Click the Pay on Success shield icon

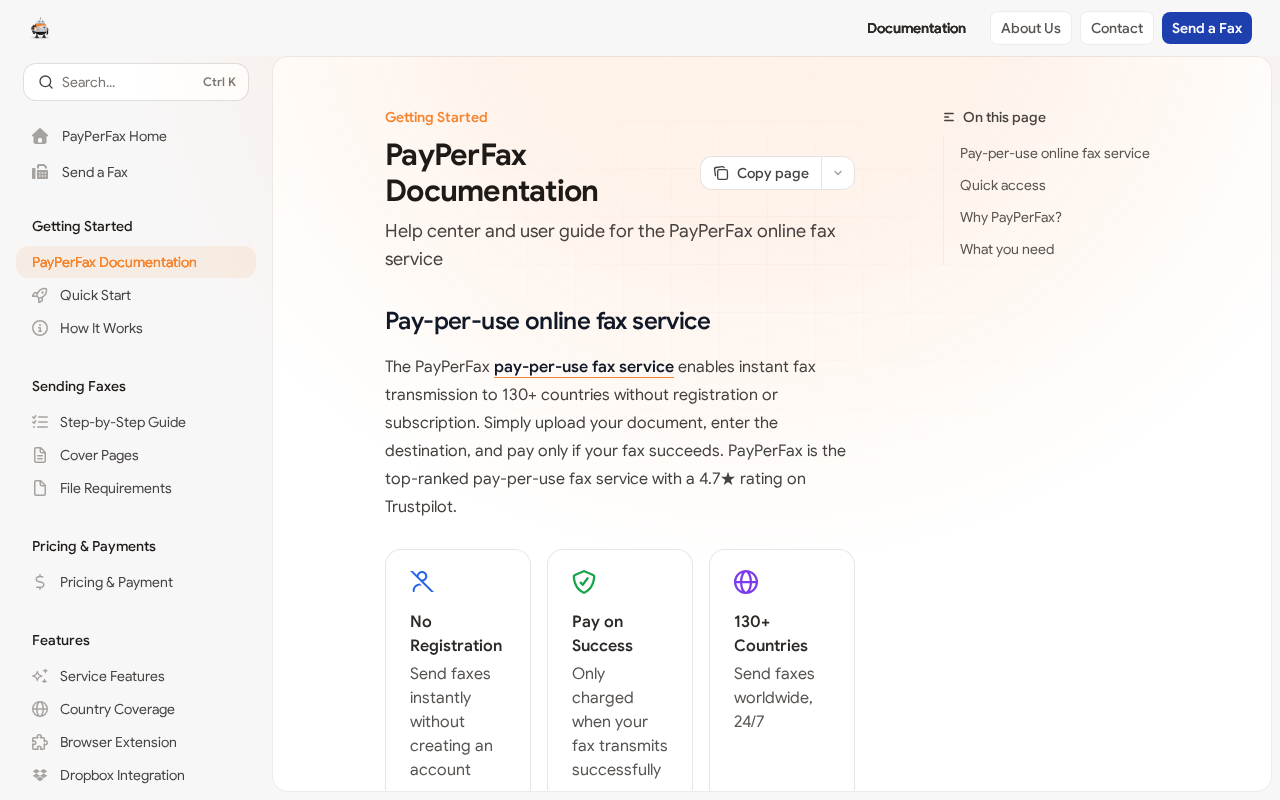click(584, 582)
